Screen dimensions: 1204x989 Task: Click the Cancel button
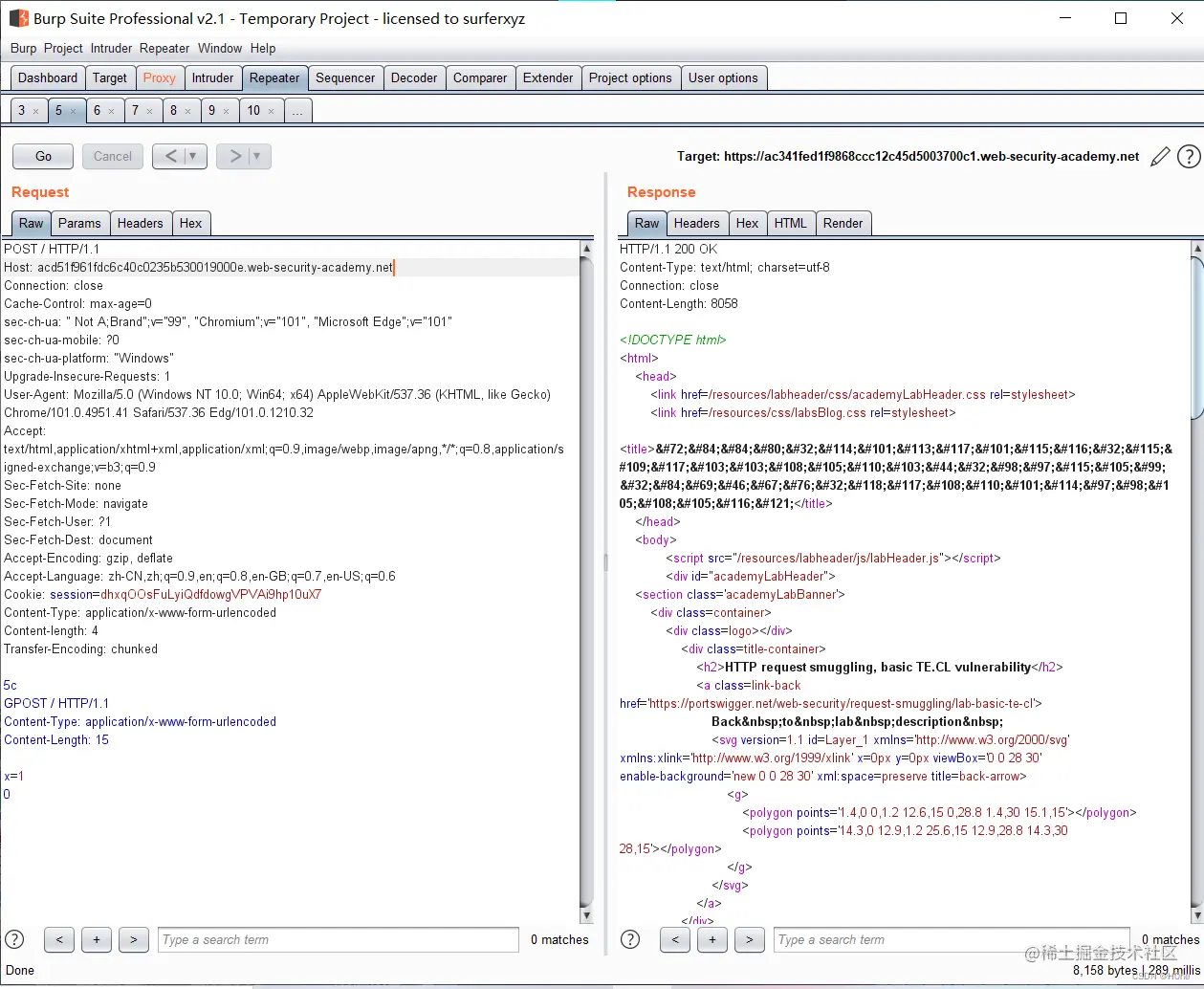click(x=113, y=156)
